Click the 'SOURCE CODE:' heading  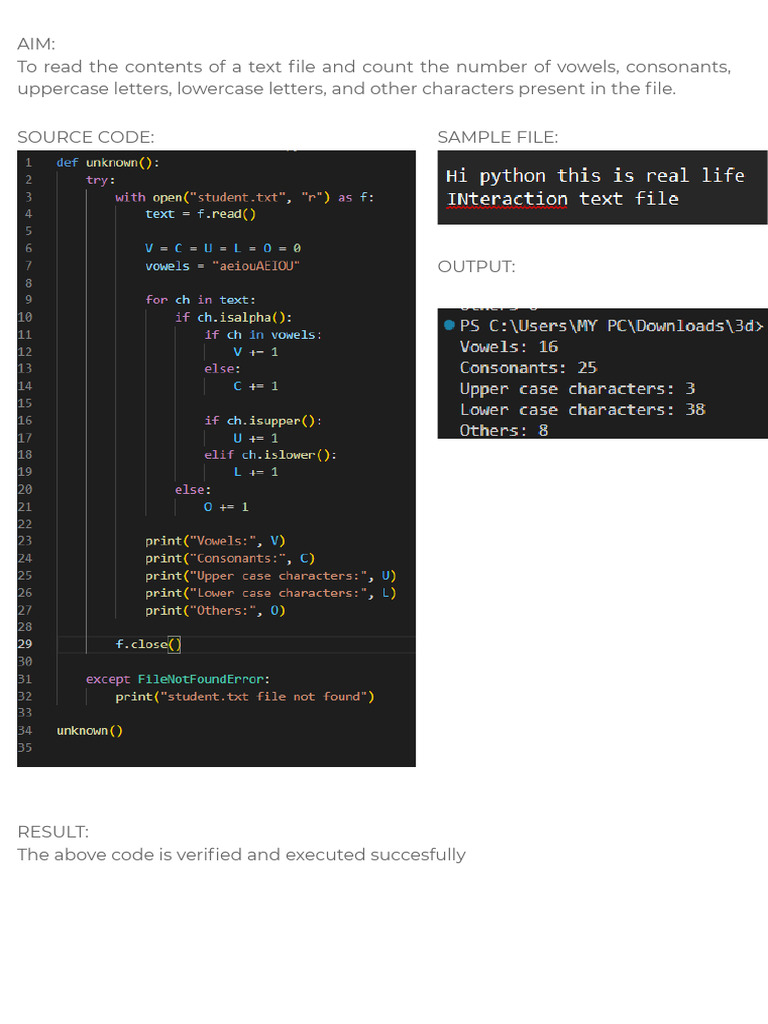(86, 137)
